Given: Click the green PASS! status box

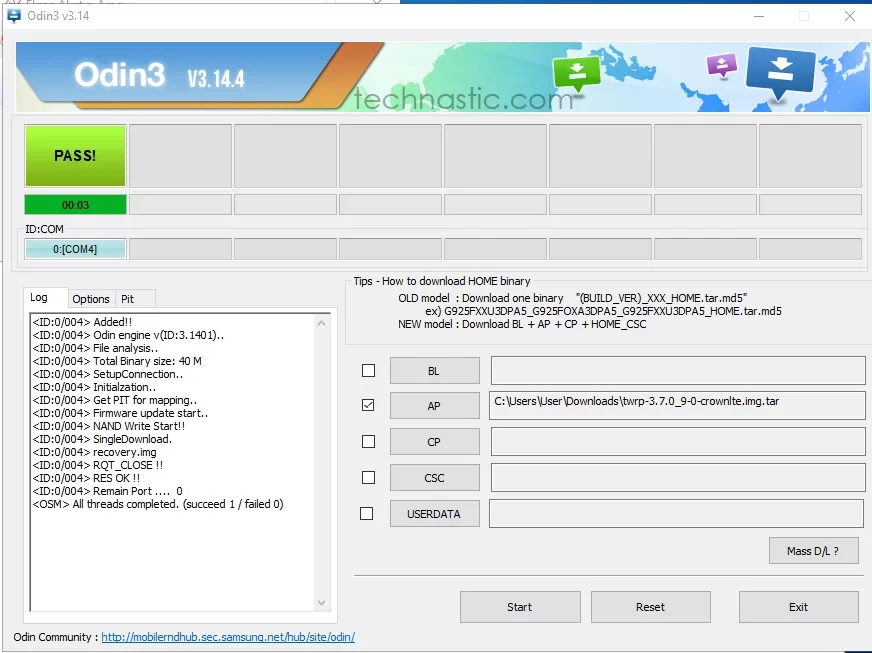Looking at the screenshot, I should pyautogui.click(x=75, y=156).
